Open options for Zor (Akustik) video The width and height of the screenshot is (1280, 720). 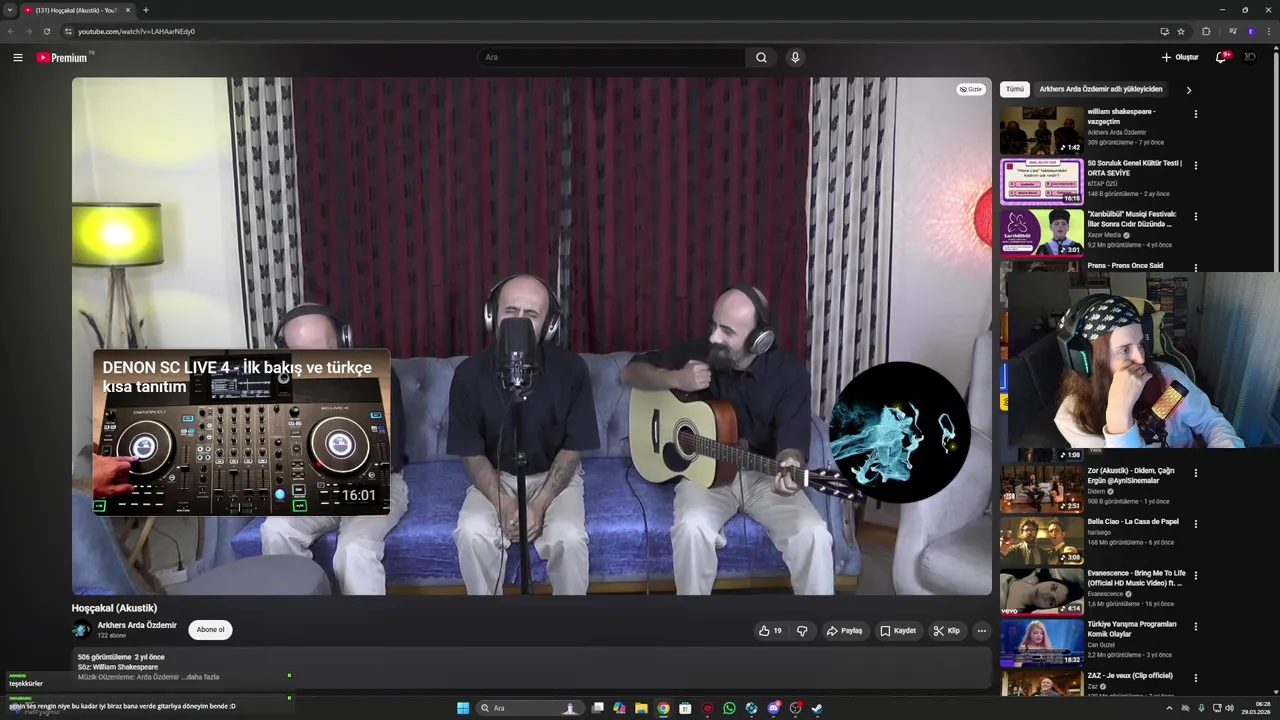click(x=1195, y=473)
